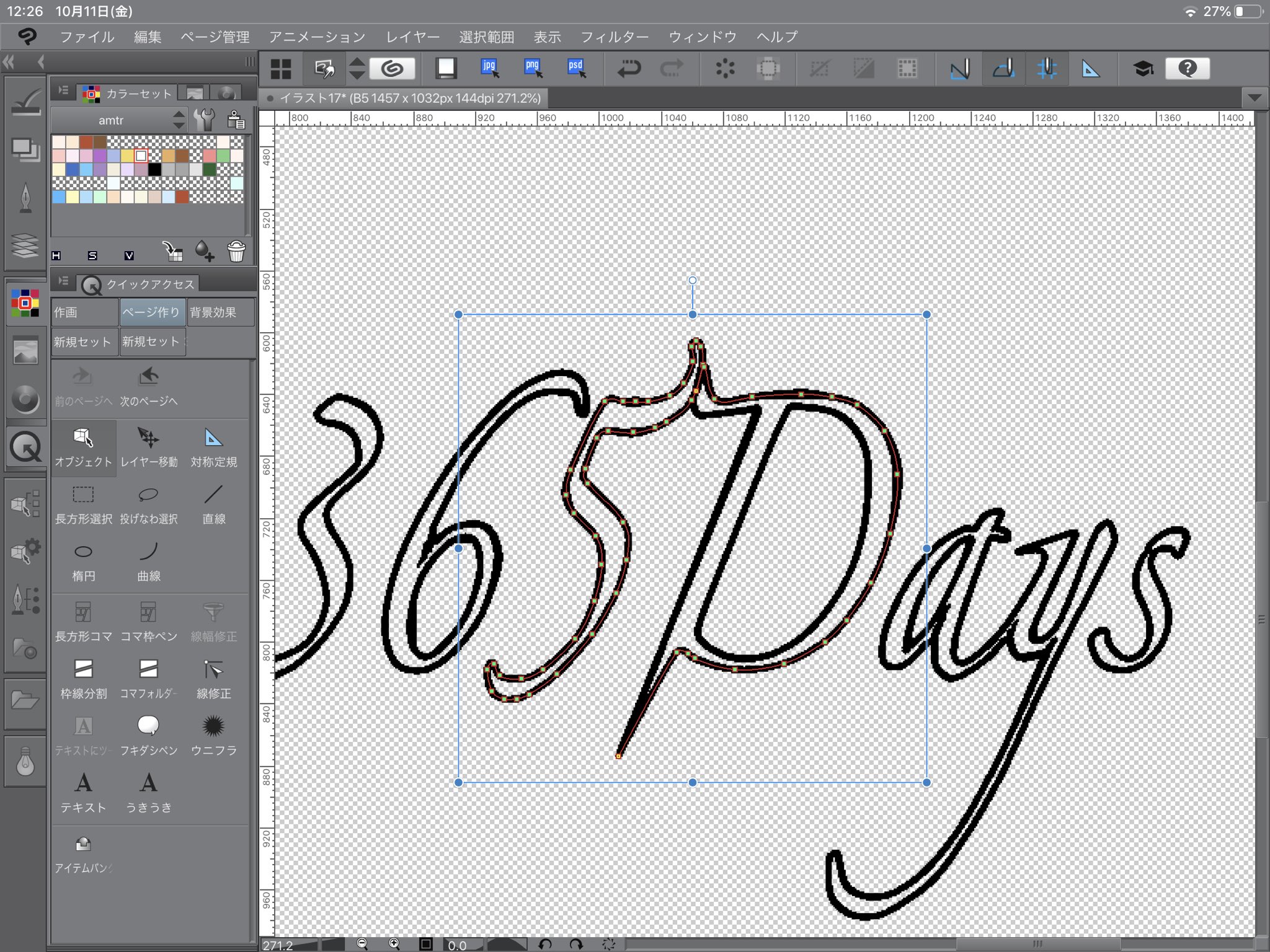The height and width of the screenshot is (952, 1270).
Task: Toggle the blue ruler triangle icon
Action: 1090,68
